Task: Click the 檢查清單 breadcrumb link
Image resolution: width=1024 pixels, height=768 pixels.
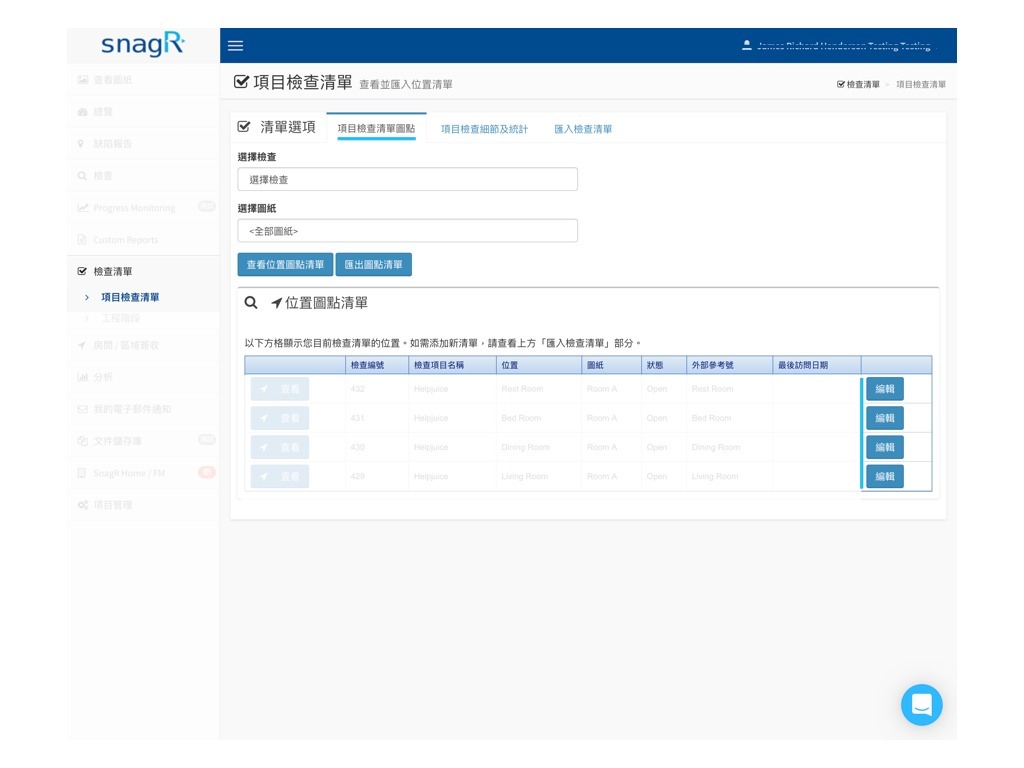Action: pyautogui.click(x=858, y=84)
